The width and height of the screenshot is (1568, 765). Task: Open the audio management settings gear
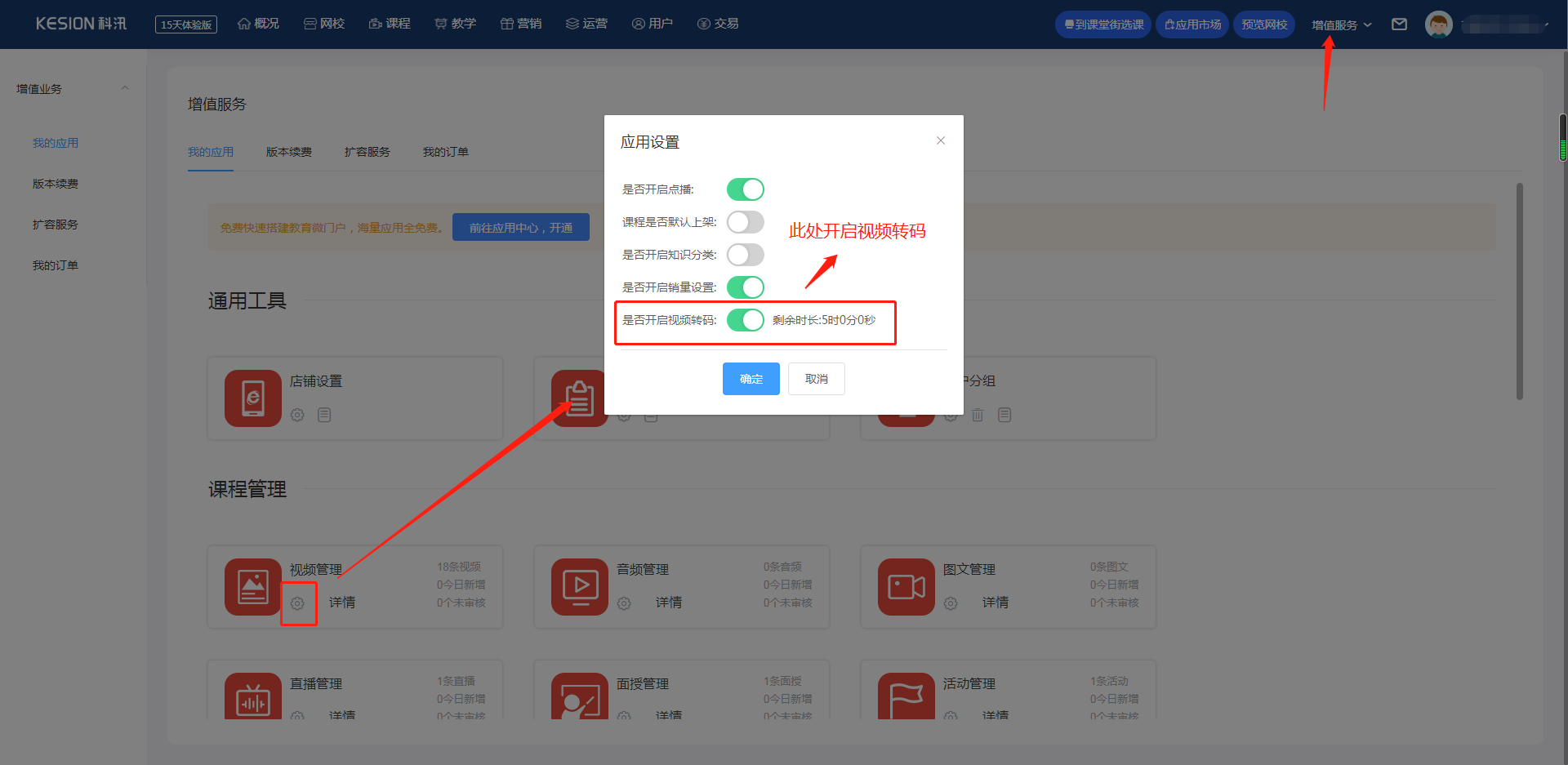coord(624,603)
